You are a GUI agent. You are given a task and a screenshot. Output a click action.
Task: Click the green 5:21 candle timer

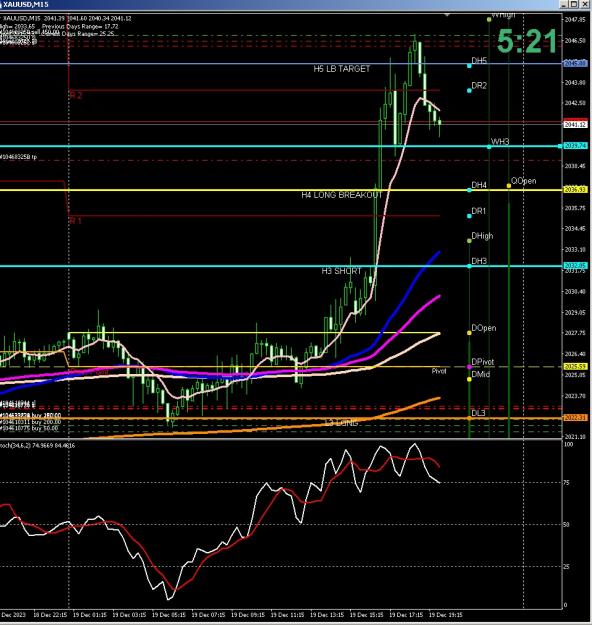click(527, 41)
